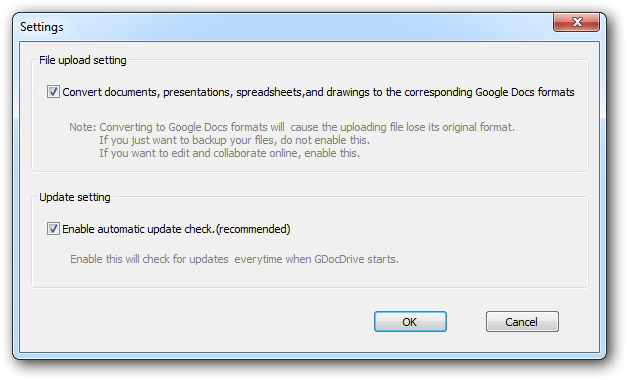The height and width of the screenshot is (380, 627).
Task: Toggle the Enable automatic update check checkbox
Action: tap(53, 229)
